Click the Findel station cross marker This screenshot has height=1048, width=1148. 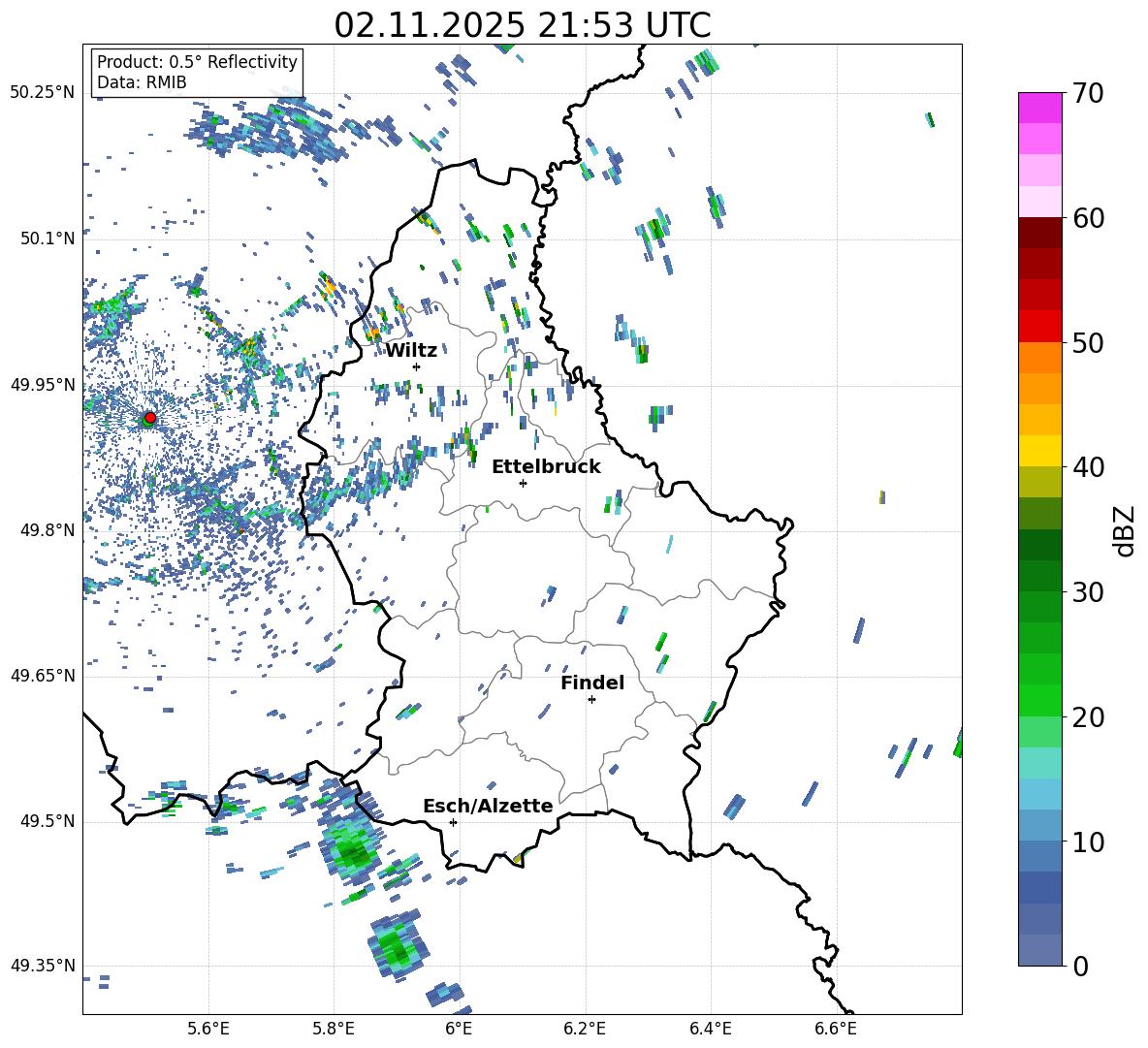pos(591,699)
